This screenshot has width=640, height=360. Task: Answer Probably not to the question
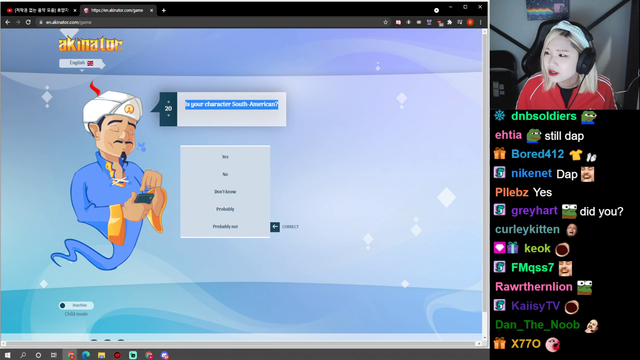[225, 227]
